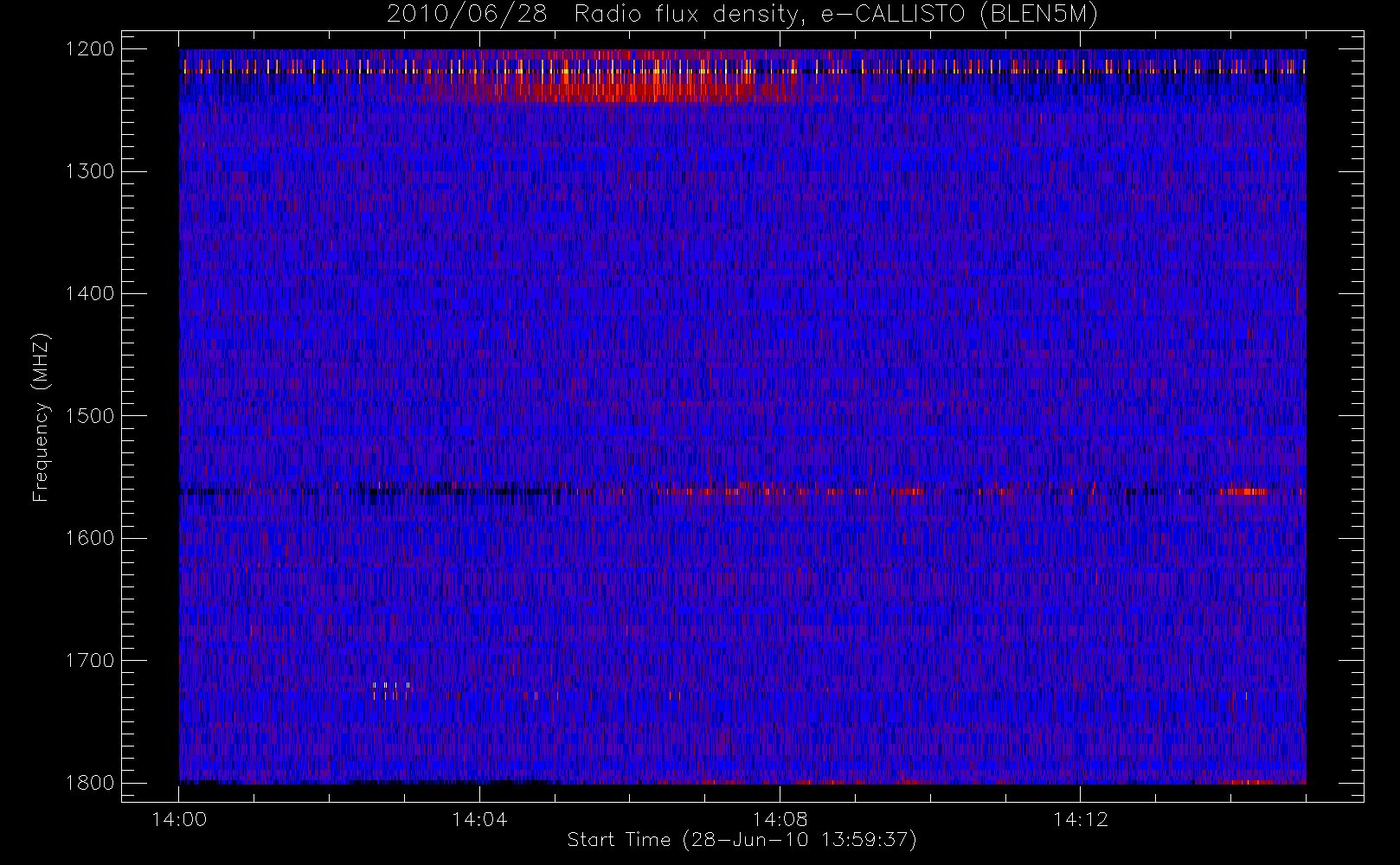Select the 1600 frequency axis label
The width and height of the screenshot is (1400, 865).
tap(90, 538)
